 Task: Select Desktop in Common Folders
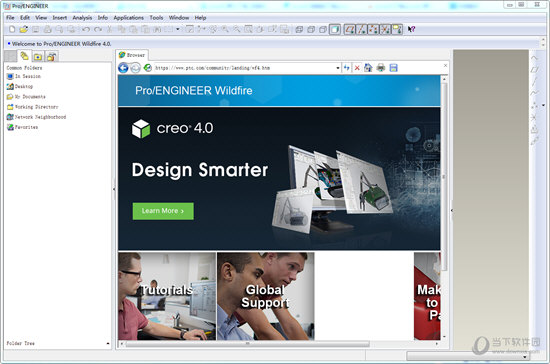(20, 86)
